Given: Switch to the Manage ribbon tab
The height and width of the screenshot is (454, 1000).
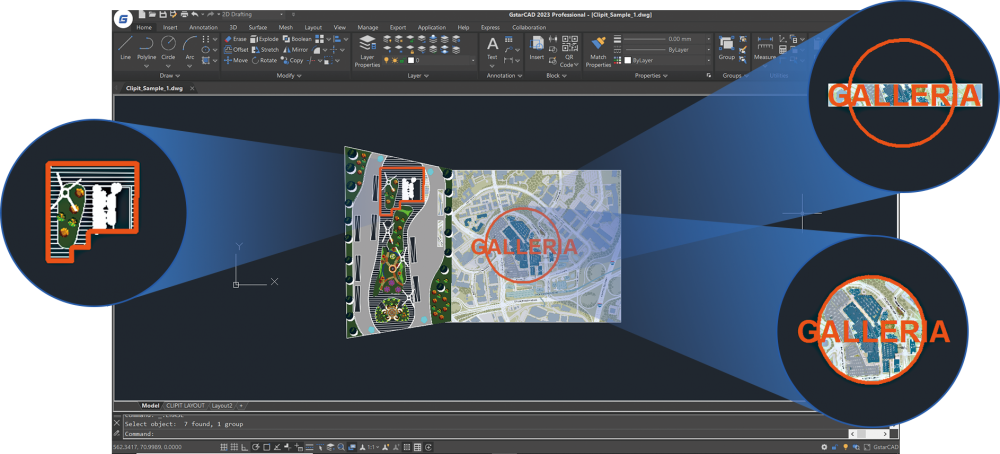Looking at the screenshot, I should pos(368,27).
